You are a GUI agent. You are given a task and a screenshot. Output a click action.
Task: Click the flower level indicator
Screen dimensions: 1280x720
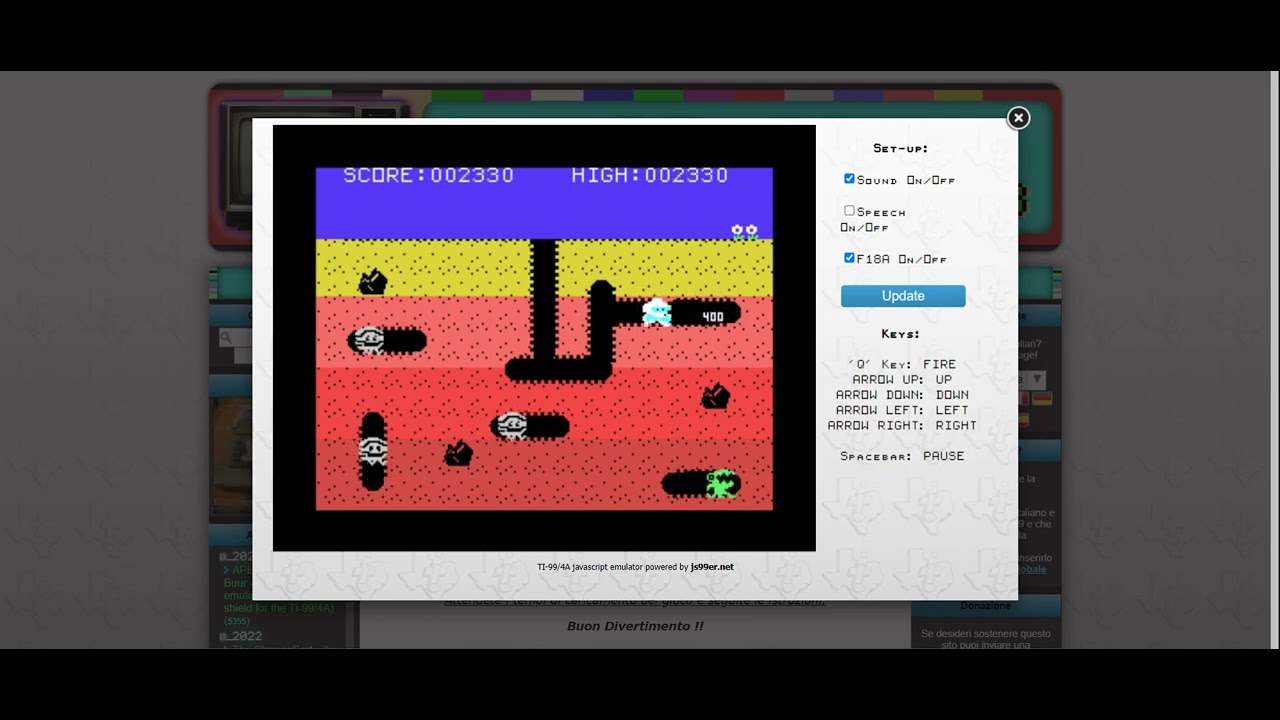coord(744,232)
